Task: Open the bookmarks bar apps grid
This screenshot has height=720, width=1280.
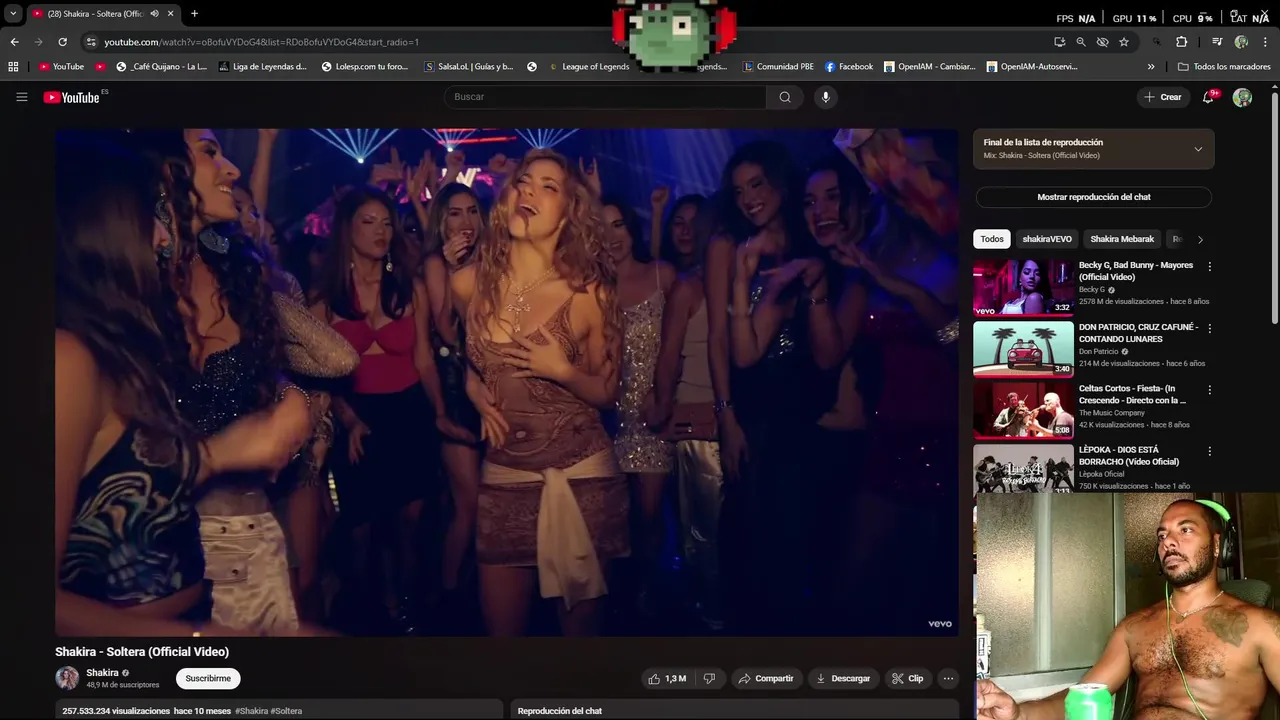Action: tap(13, 67)
